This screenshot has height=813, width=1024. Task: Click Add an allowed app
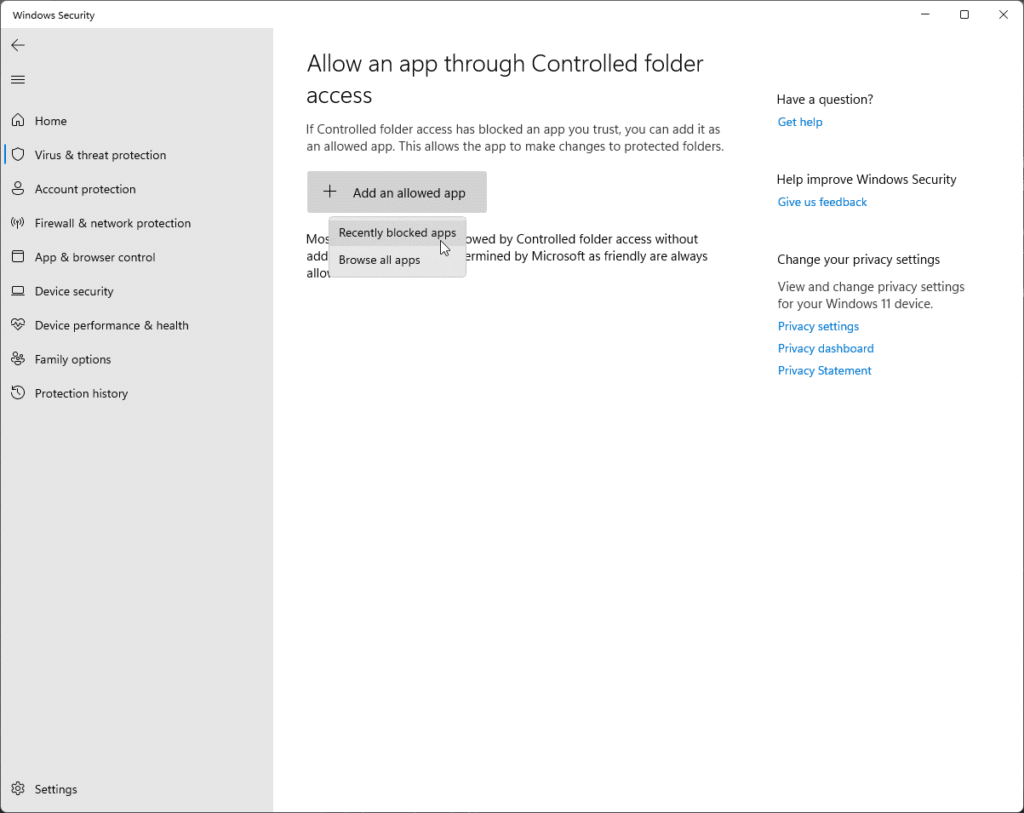(396, 192)
